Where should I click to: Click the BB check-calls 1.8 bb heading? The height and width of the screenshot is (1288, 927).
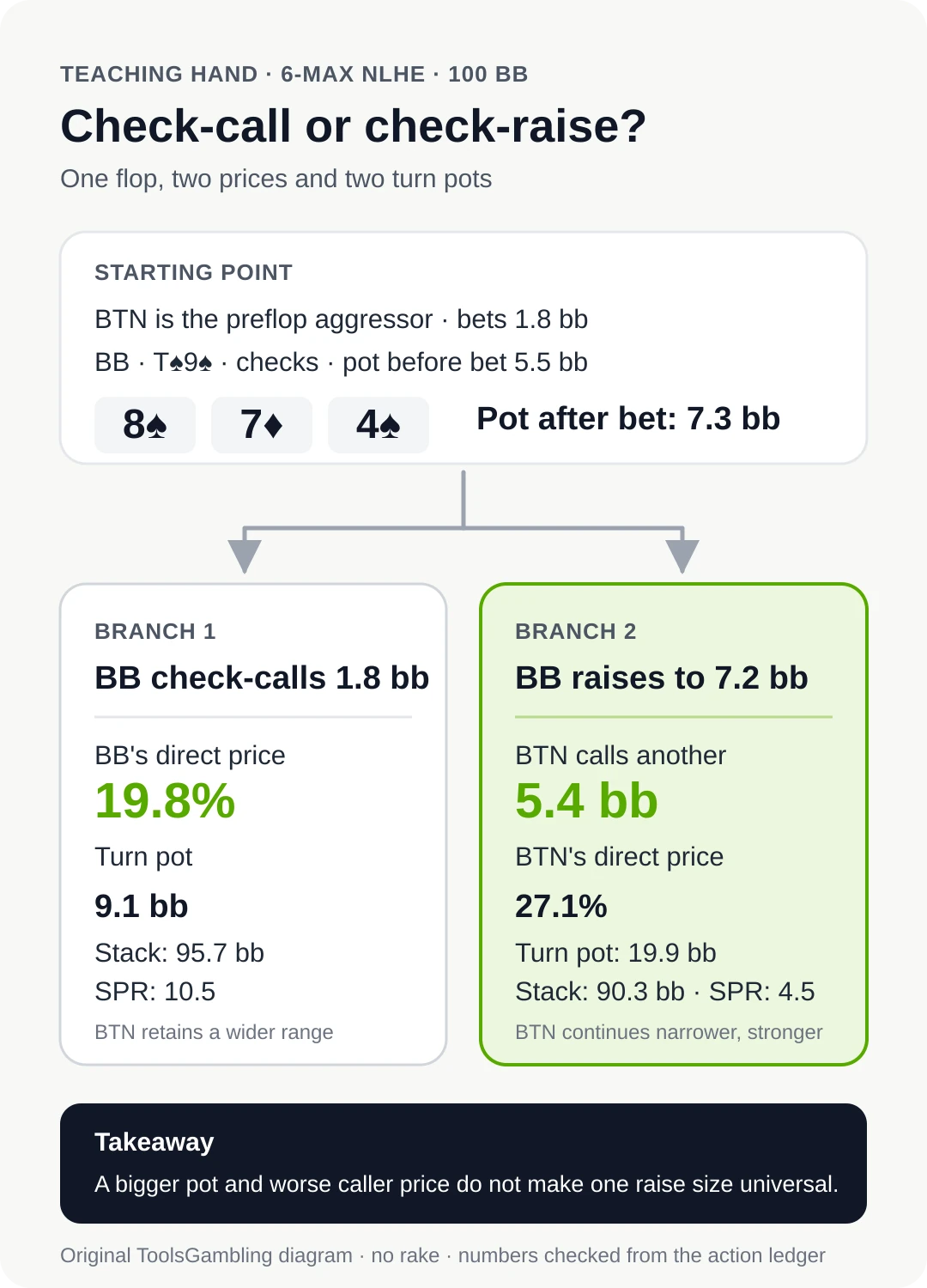tap(262, 677)
